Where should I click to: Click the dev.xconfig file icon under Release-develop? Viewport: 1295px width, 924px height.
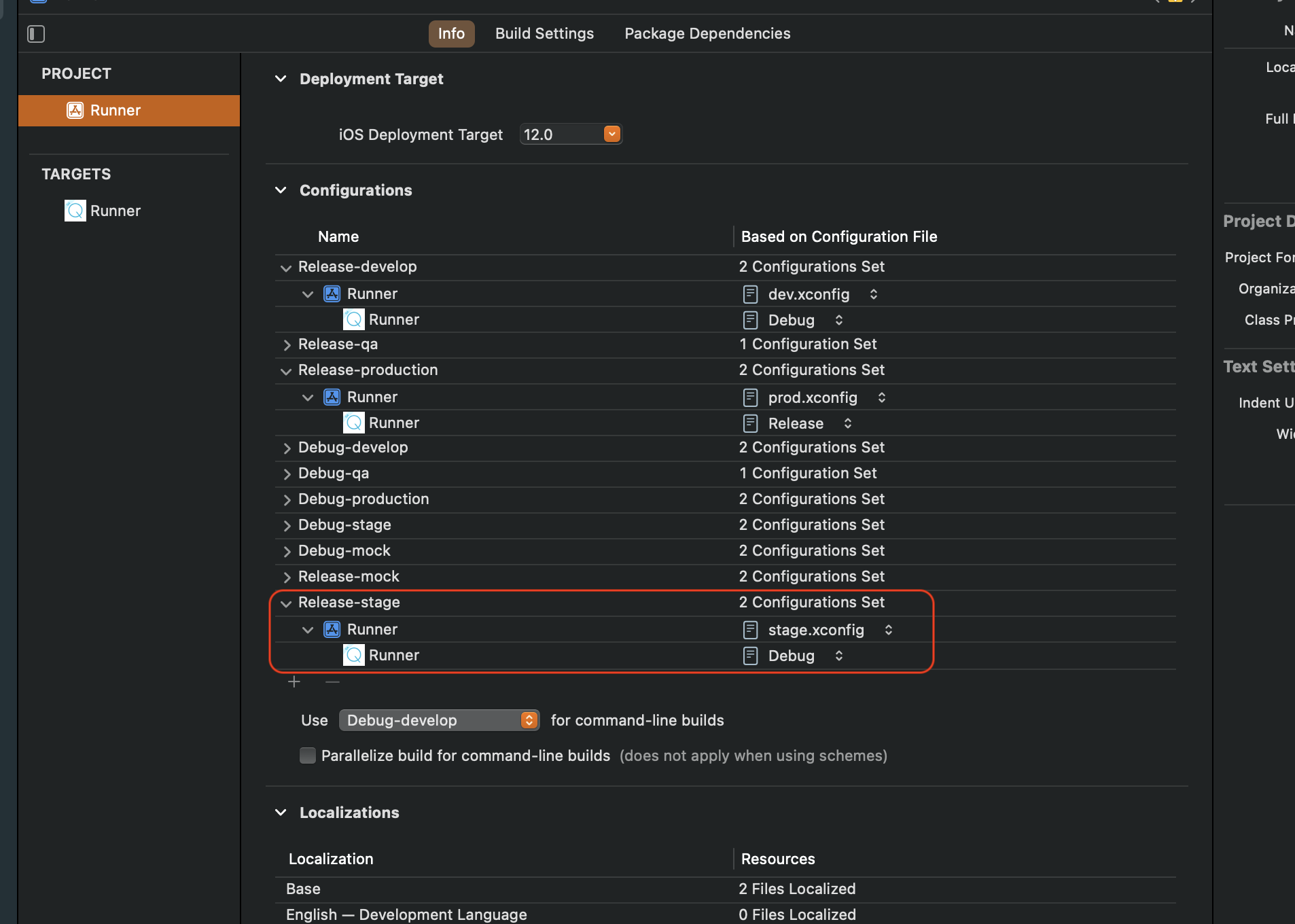749,294
